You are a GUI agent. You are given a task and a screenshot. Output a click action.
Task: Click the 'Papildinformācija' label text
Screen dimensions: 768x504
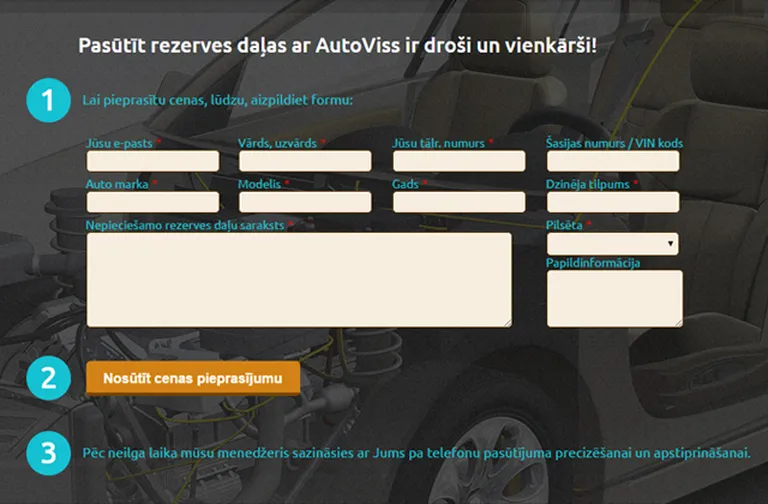(x=593, y=263)
